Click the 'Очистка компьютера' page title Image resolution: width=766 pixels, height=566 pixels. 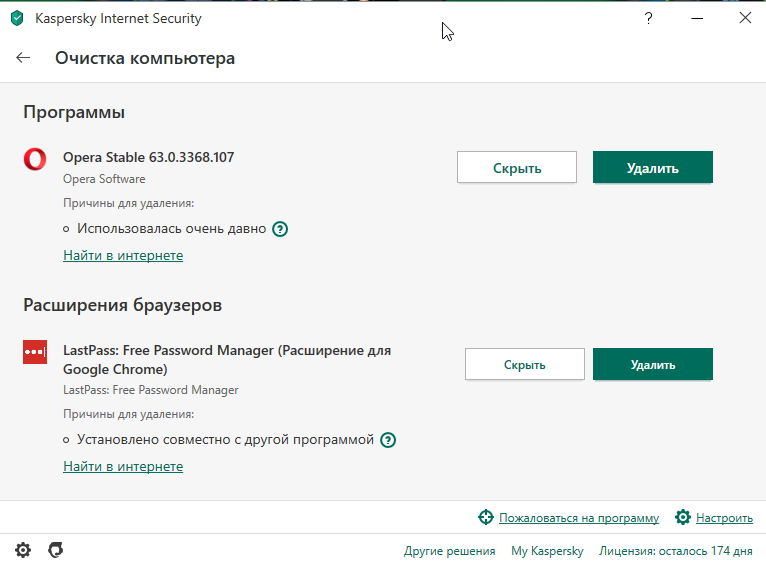pos(145,58)
